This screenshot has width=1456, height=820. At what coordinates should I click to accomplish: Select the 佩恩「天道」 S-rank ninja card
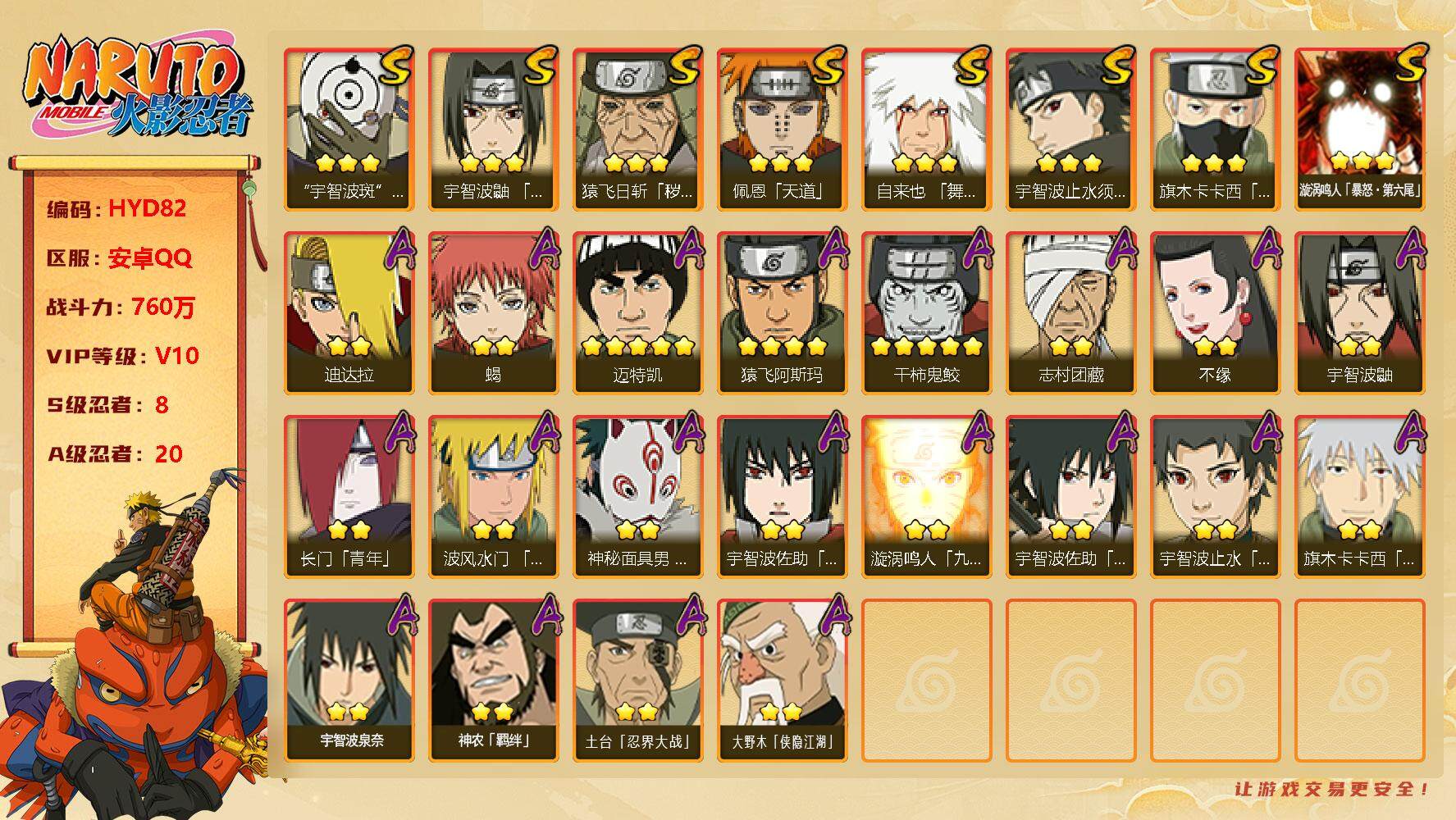point(782,130)
